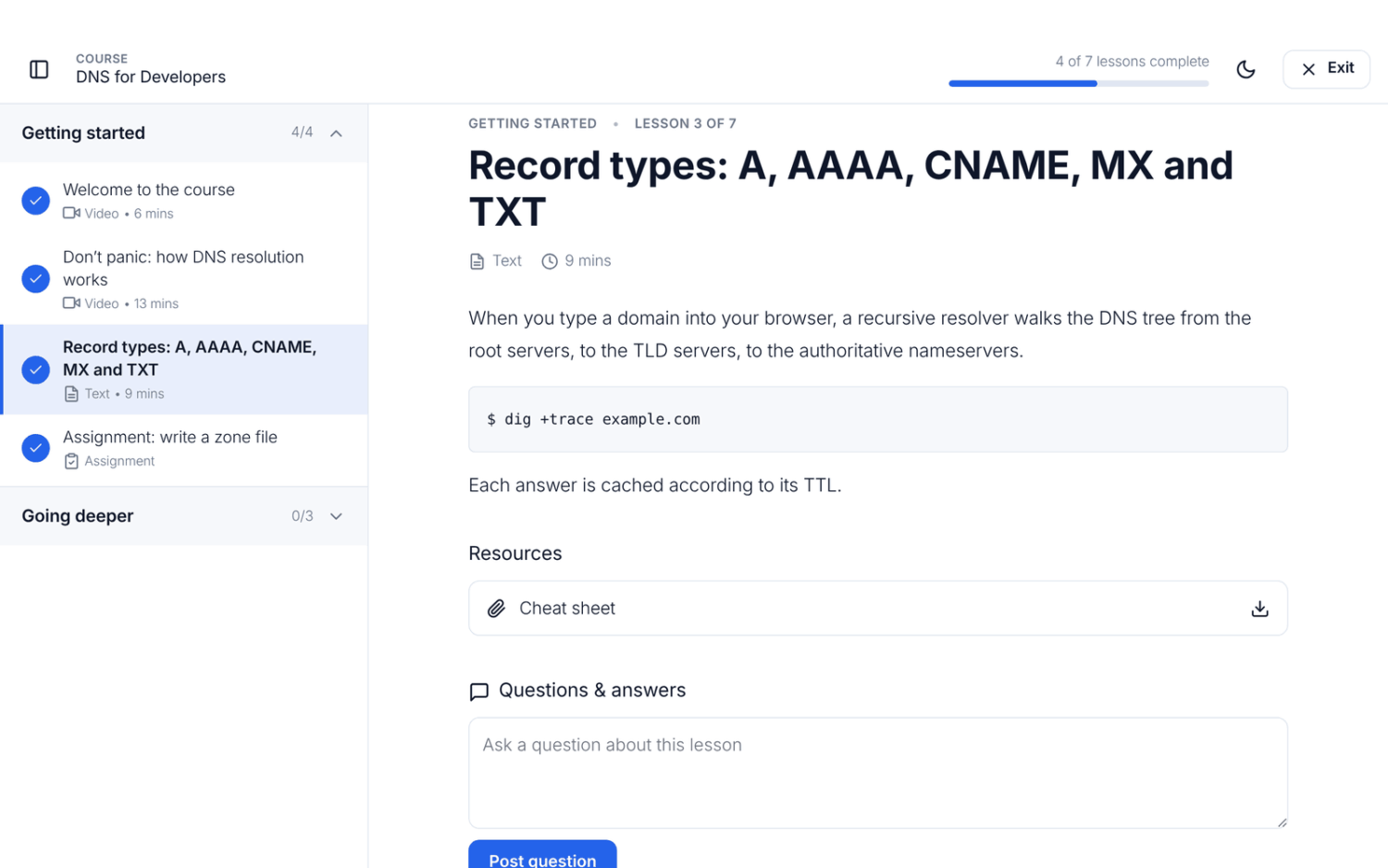The width and height of the screenshot is (1388, 868).
Task: Toggle completion check for Don't panic lesson
Action: pos(35,279)
